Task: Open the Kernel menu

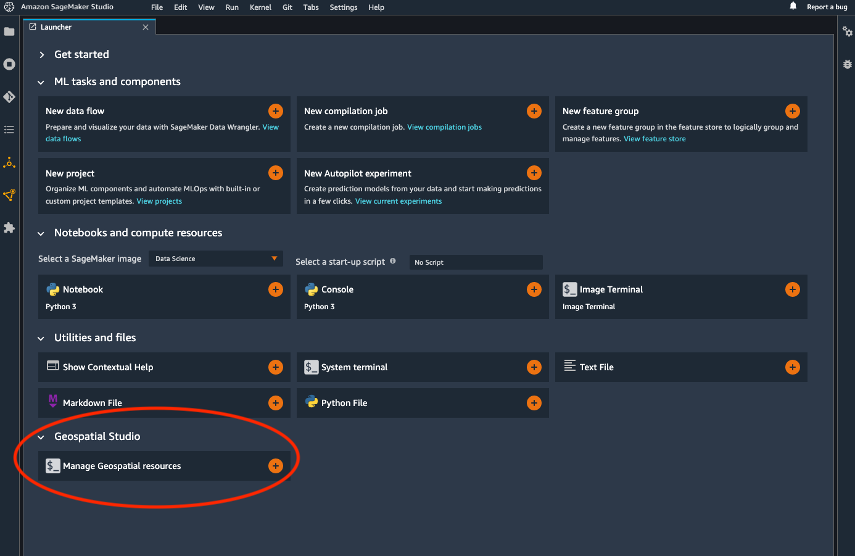Action: [x=260, y=7]
